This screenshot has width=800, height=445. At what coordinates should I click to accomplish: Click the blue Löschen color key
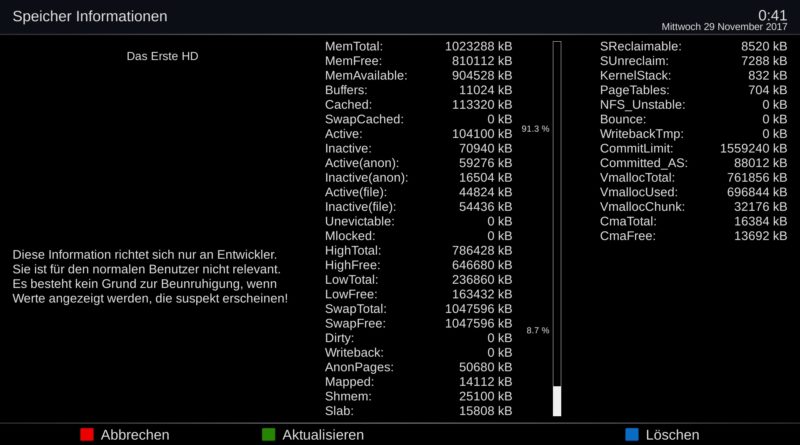632,434
